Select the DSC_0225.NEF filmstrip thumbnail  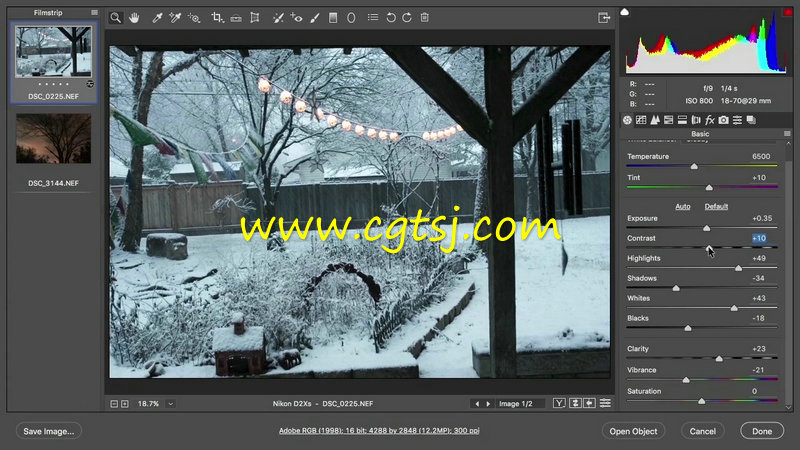coord(54,52)
